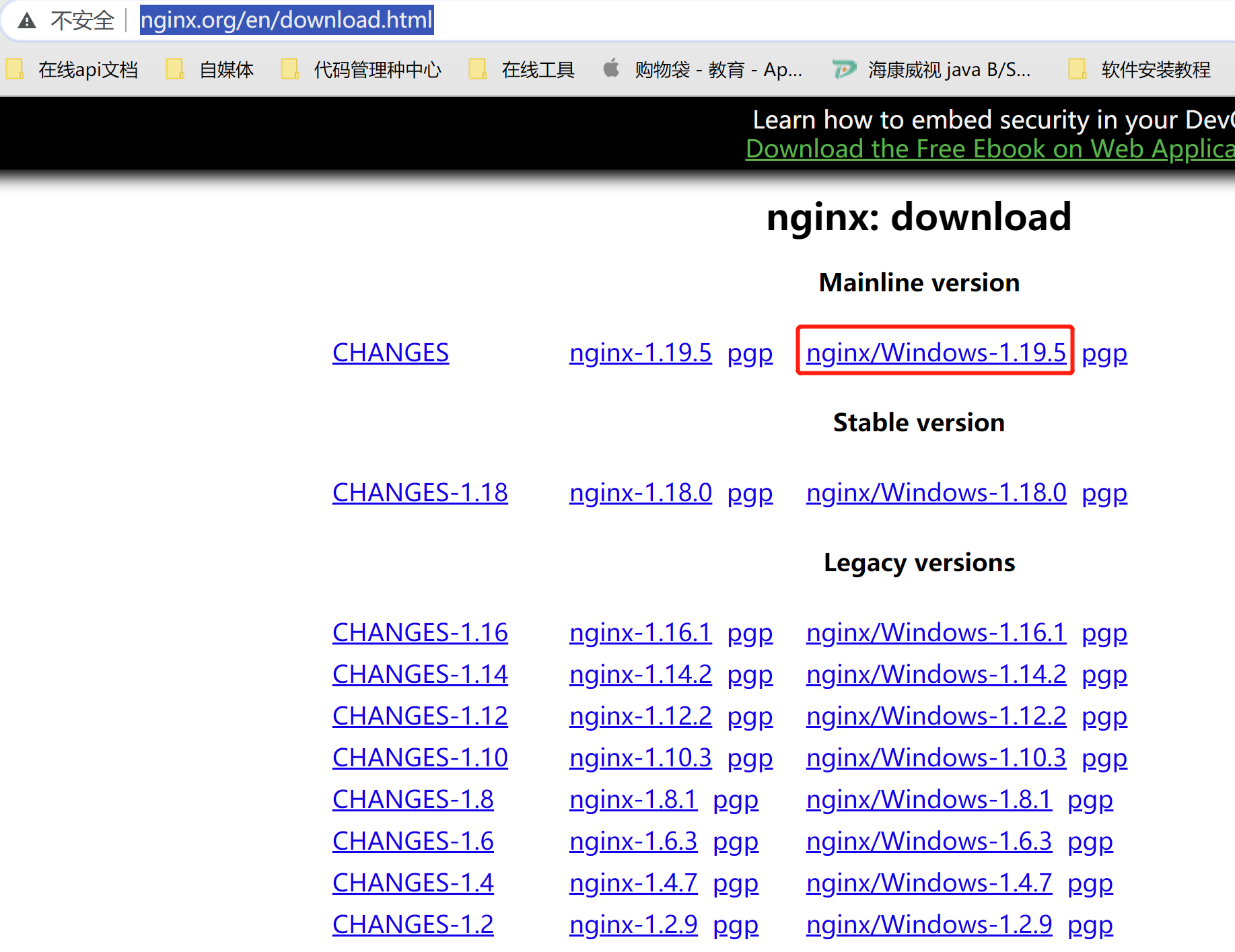Download nginx-1.10.3 source

[640, 758]
